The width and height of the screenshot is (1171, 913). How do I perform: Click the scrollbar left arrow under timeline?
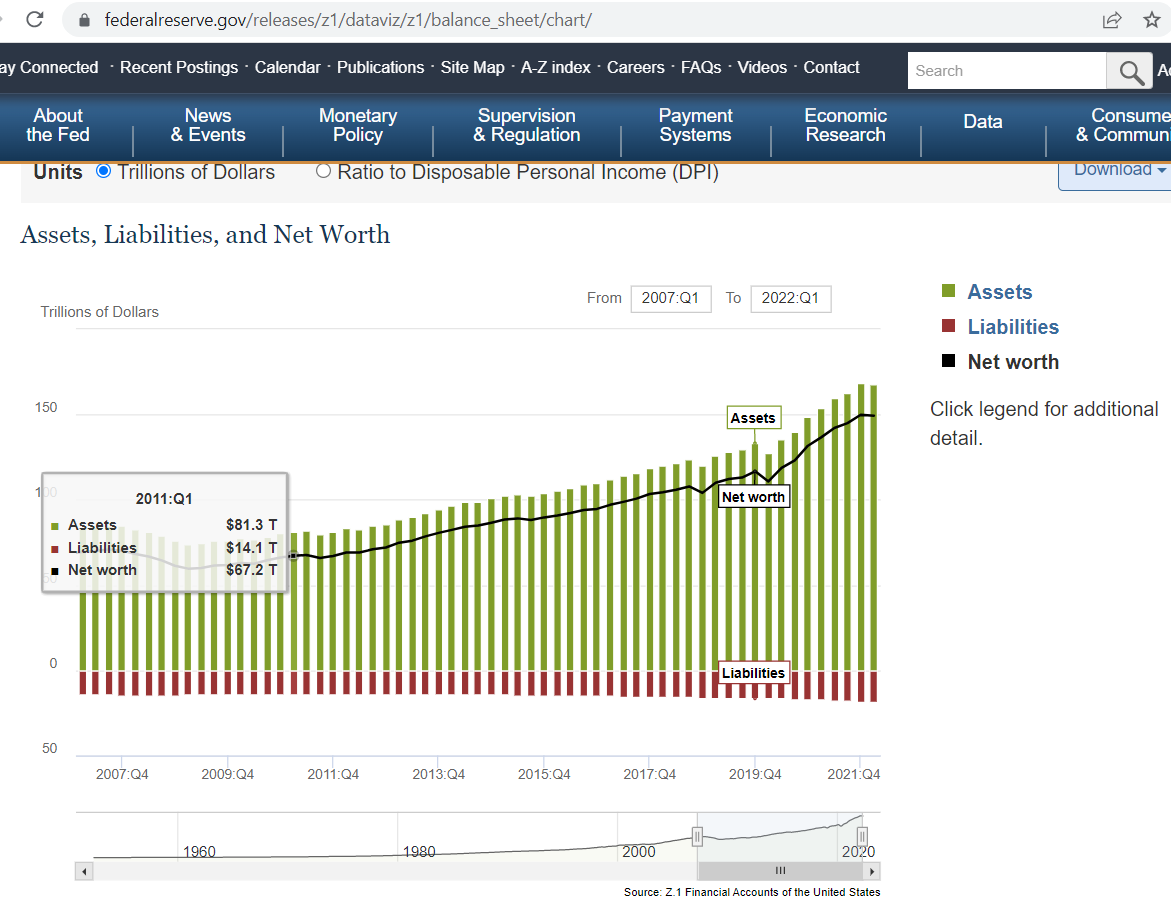(x=85, y=871)
